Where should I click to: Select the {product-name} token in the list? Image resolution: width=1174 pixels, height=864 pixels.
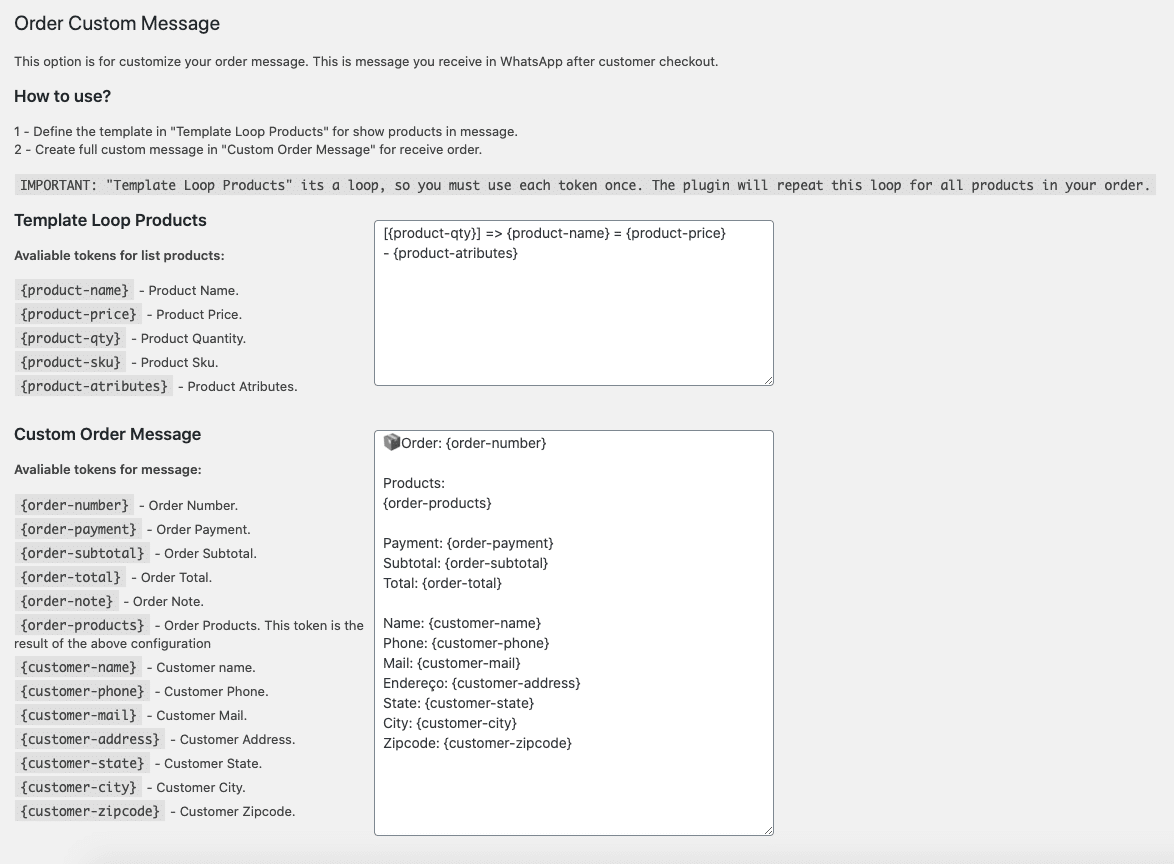click(74, 290)
